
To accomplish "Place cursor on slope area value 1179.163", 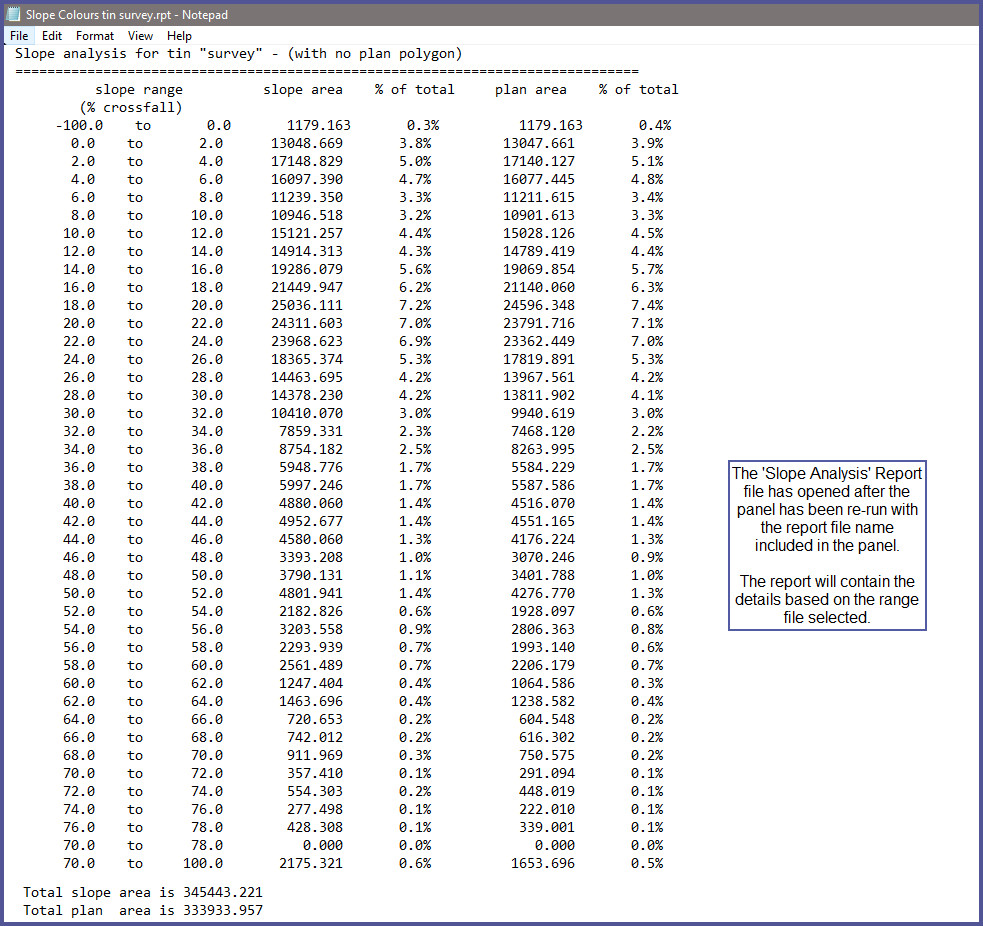I will click(318, 126).
